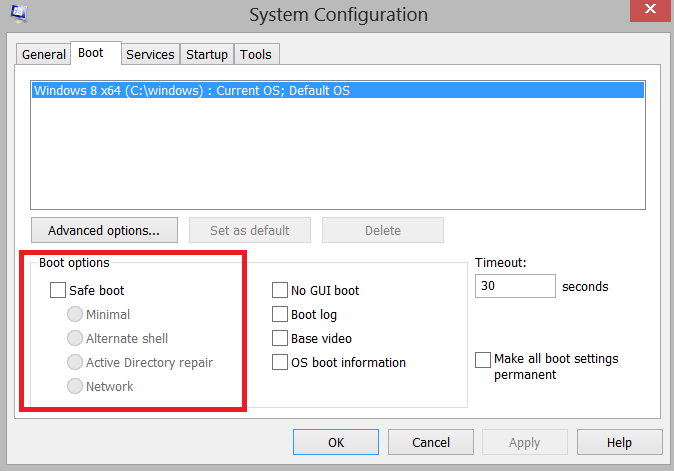Click the Cancel button
Screen dimensions: 674x471
coord(431,442)
